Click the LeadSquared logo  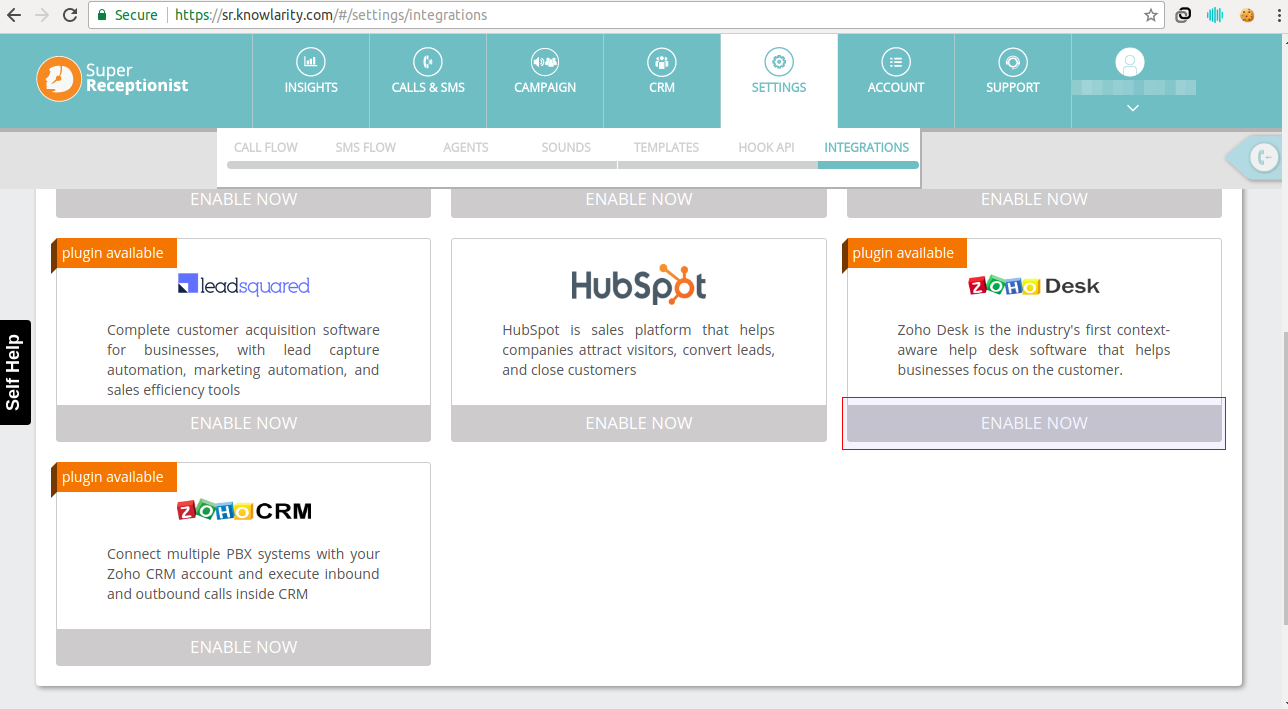click(x=244, y=286)
